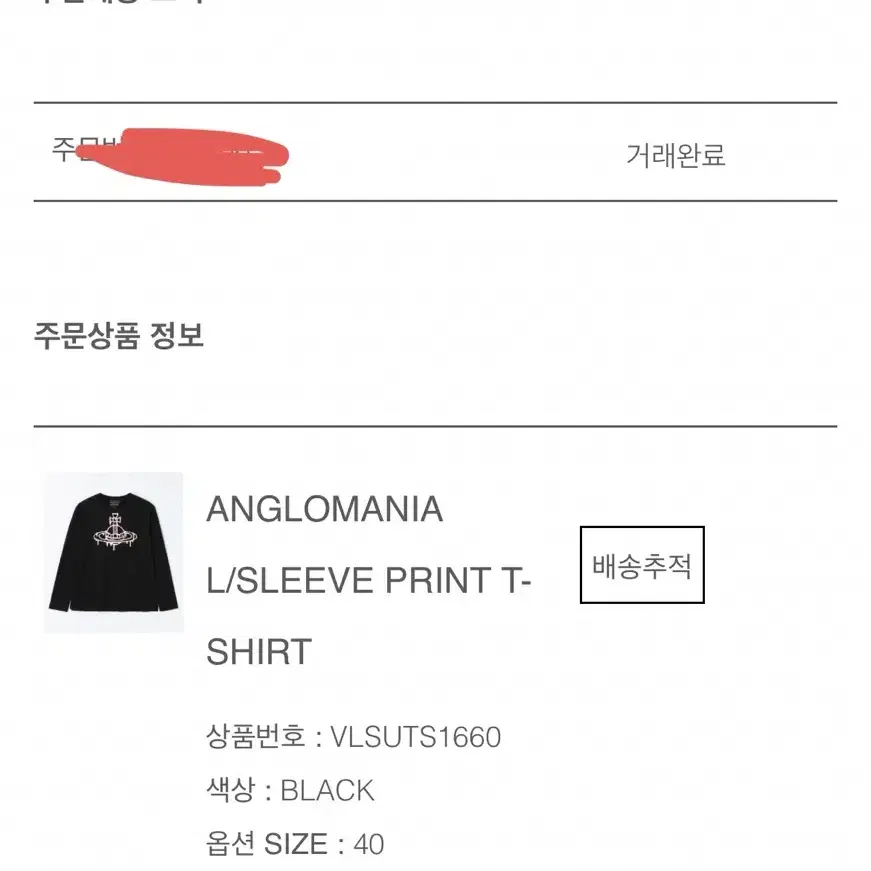Click the 배송추적 delivery tracking button

coord(642,564)
